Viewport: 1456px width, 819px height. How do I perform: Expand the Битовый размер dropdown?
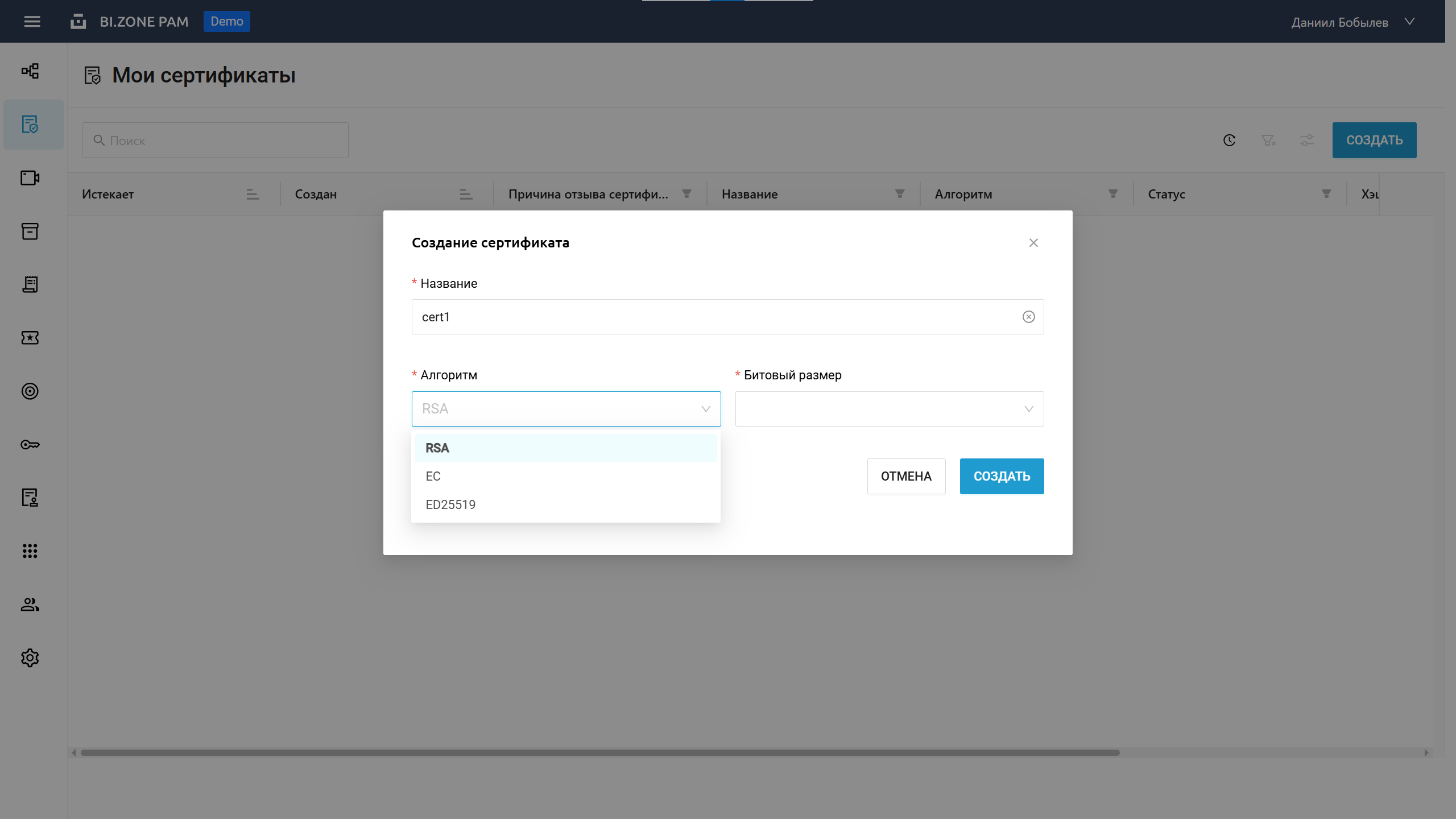pyautogui.click(x=889, y=409)
